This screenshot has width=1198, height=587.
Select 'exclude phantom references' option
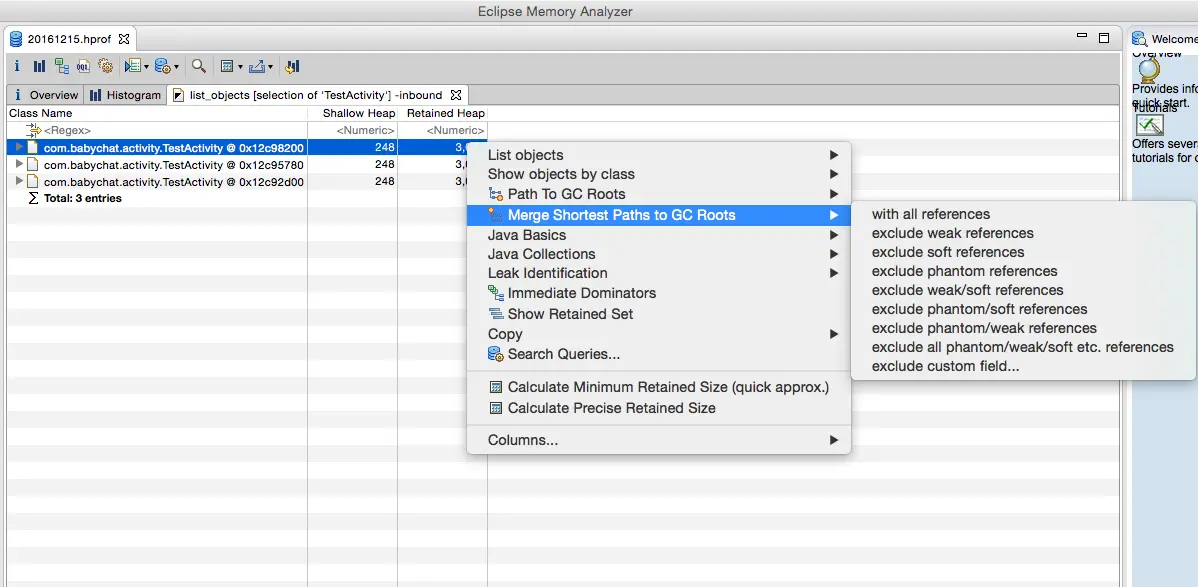point(1023,271)
